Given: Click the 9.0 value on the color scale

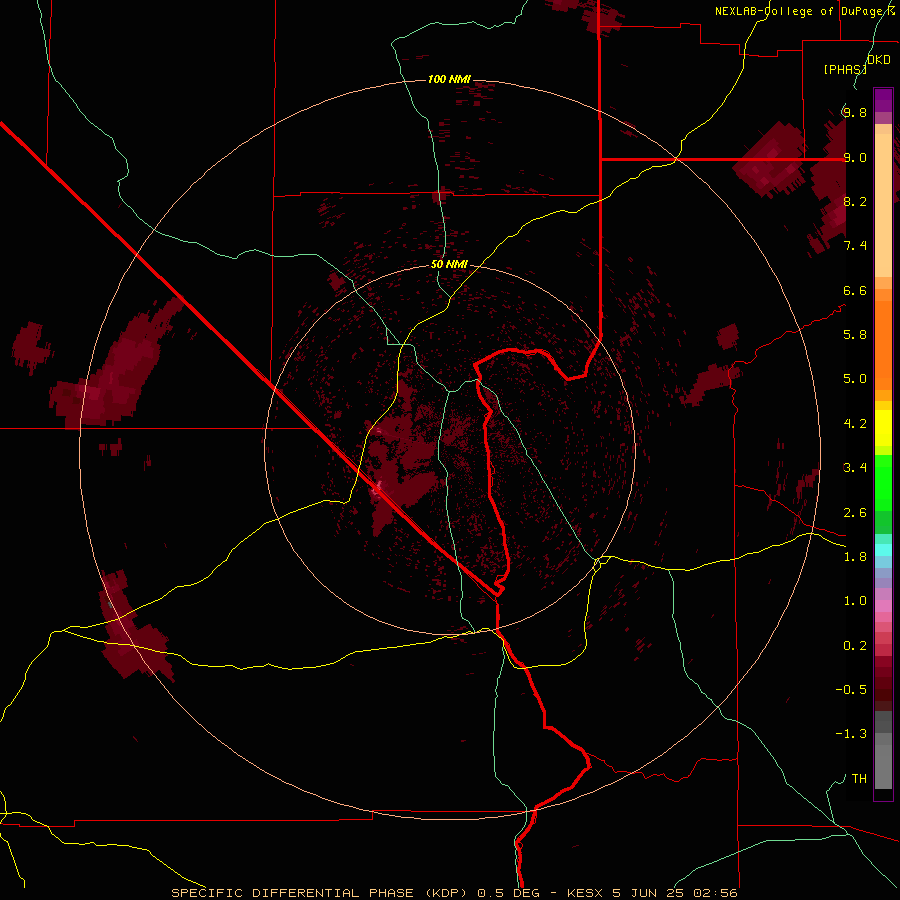Looking at the screenshot, I should click(x=855, y=157).
